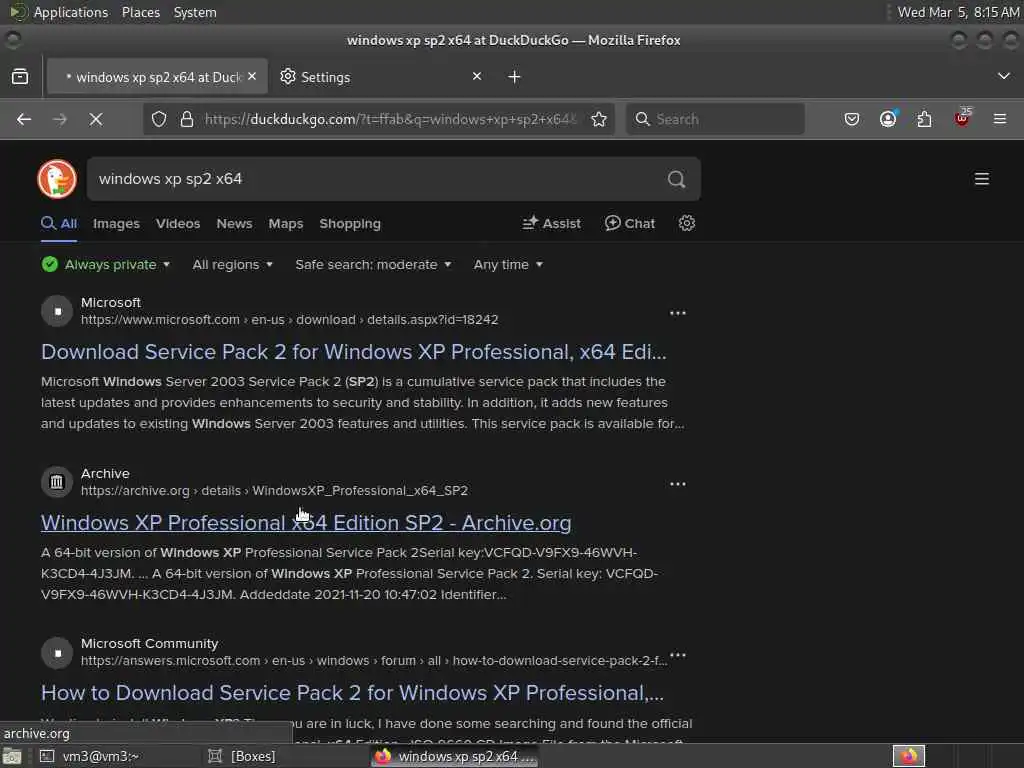1024x768 pixels.
Task: Open Safe search: moderate dropdown
Action: [373, 264]
